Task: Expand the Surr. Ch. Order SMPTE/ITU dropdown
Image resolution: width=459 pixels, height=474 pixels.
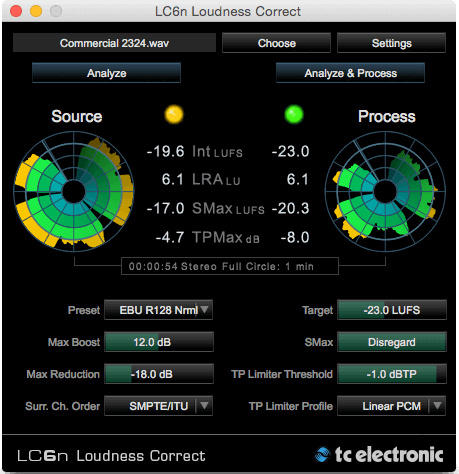Action: tap(158, 406)
